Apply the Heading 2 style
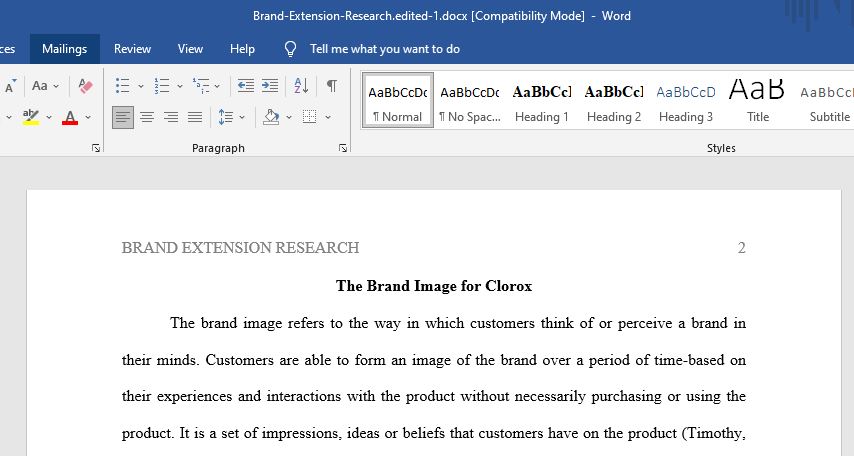Image resolution: width=854 pixels, height=456 pixels. [x=614, y=100]
